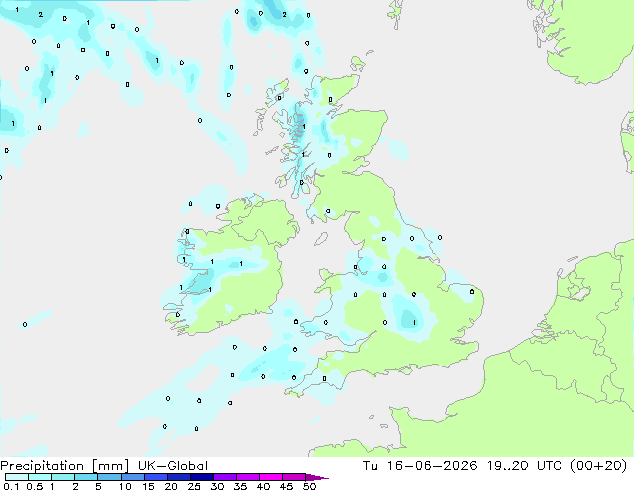Select the 30–35 mm purple swatch
This screenshot has height=490, width=634.
click(225, 477)
